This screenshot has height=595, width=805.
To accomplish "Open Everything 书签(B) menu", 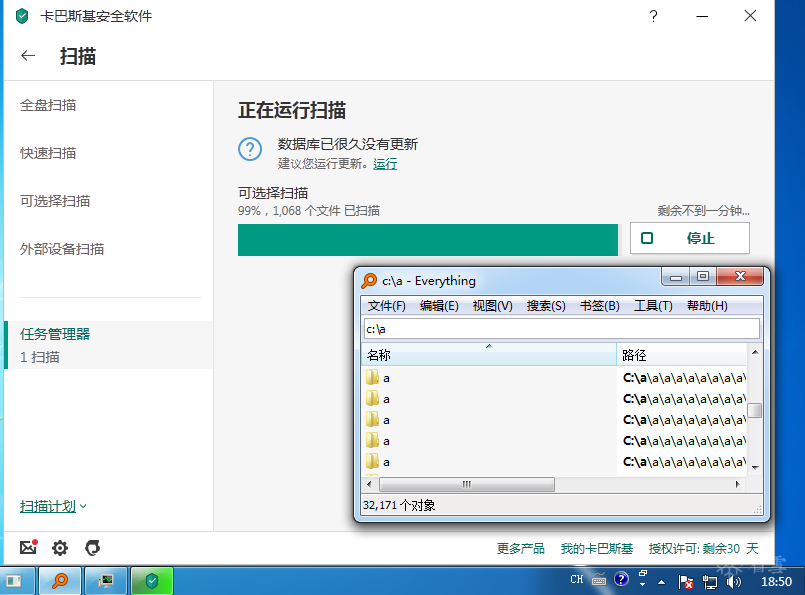I will pyautogui.click(x=599, y=306).
